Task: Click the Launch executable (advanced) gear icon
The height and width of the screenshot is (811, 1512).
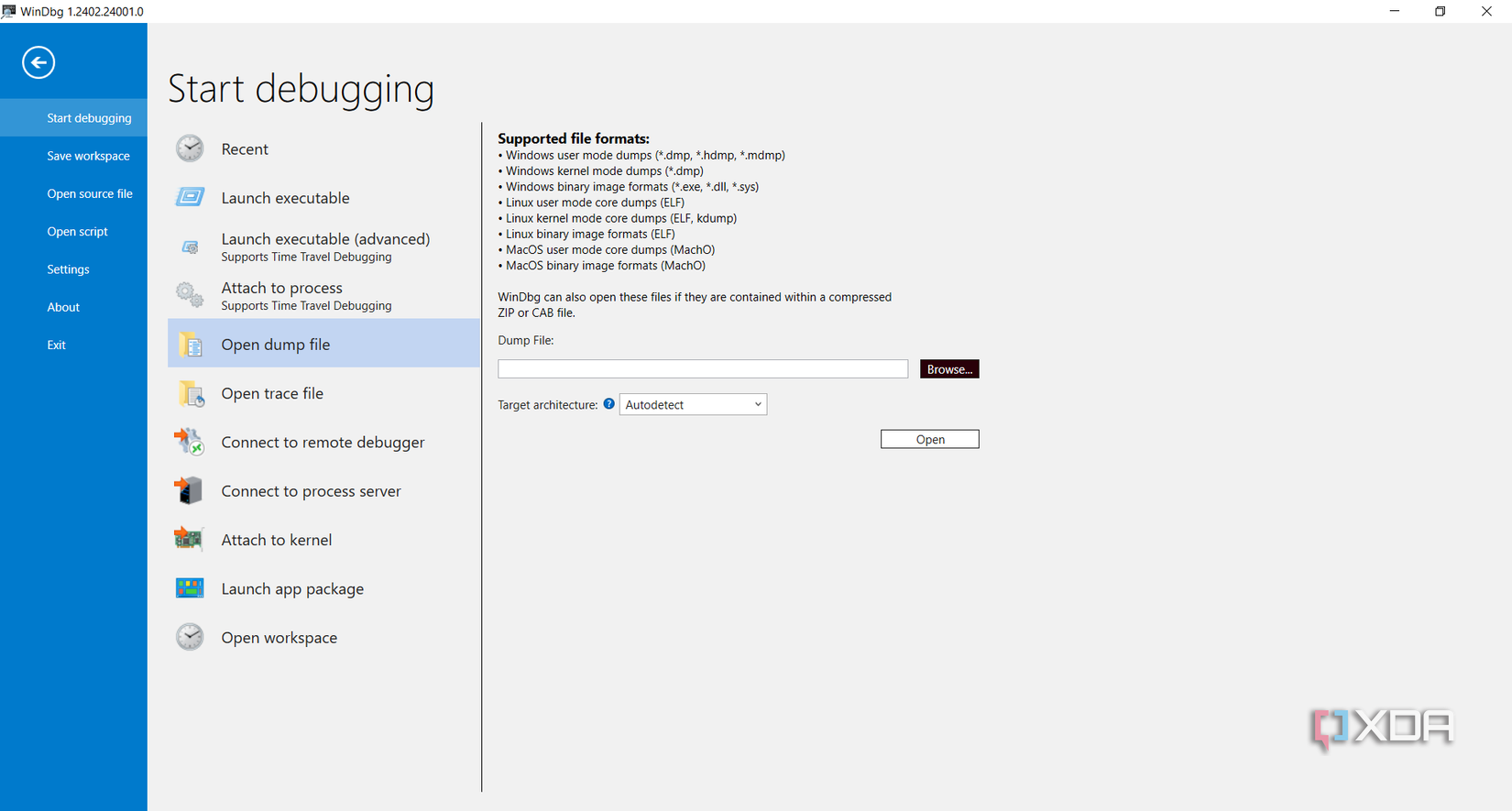Action: [190, 247]
